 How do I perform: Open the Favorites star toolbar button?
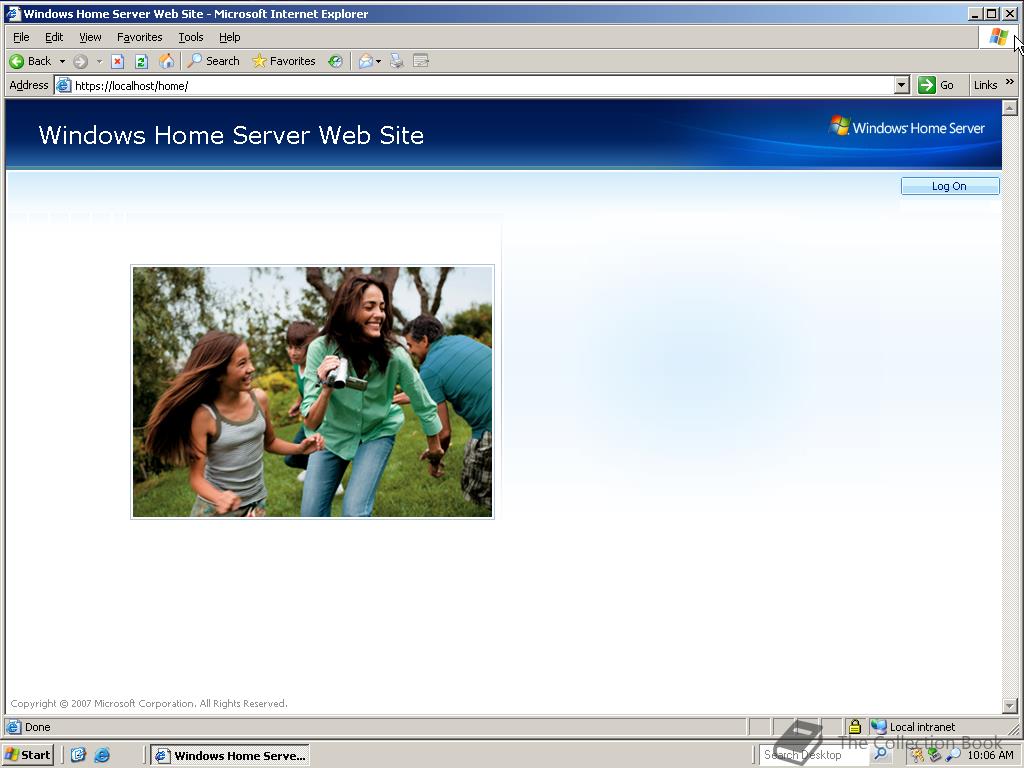283,61
